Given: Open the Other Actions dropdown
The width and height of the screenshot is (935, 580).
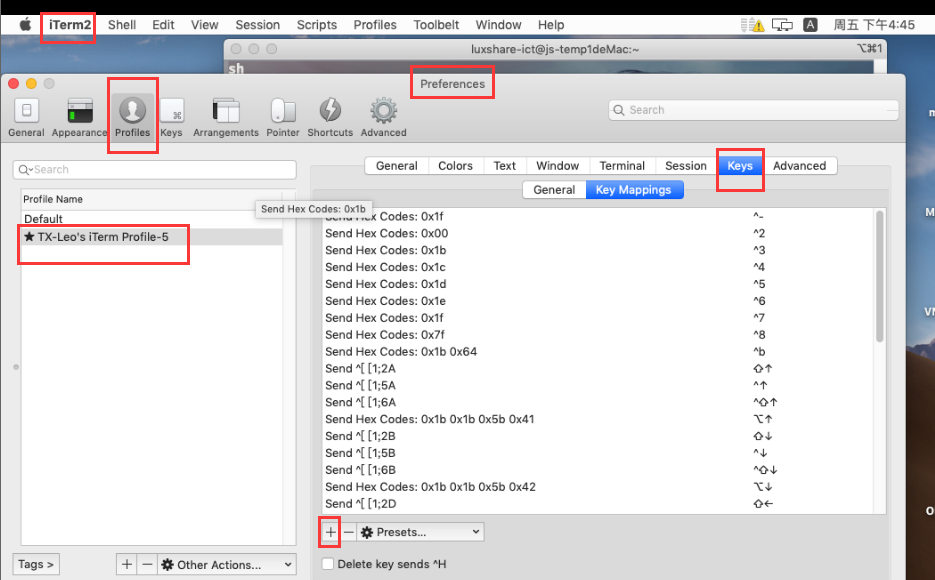Looking at the screenshot, I should pos(227,565).
